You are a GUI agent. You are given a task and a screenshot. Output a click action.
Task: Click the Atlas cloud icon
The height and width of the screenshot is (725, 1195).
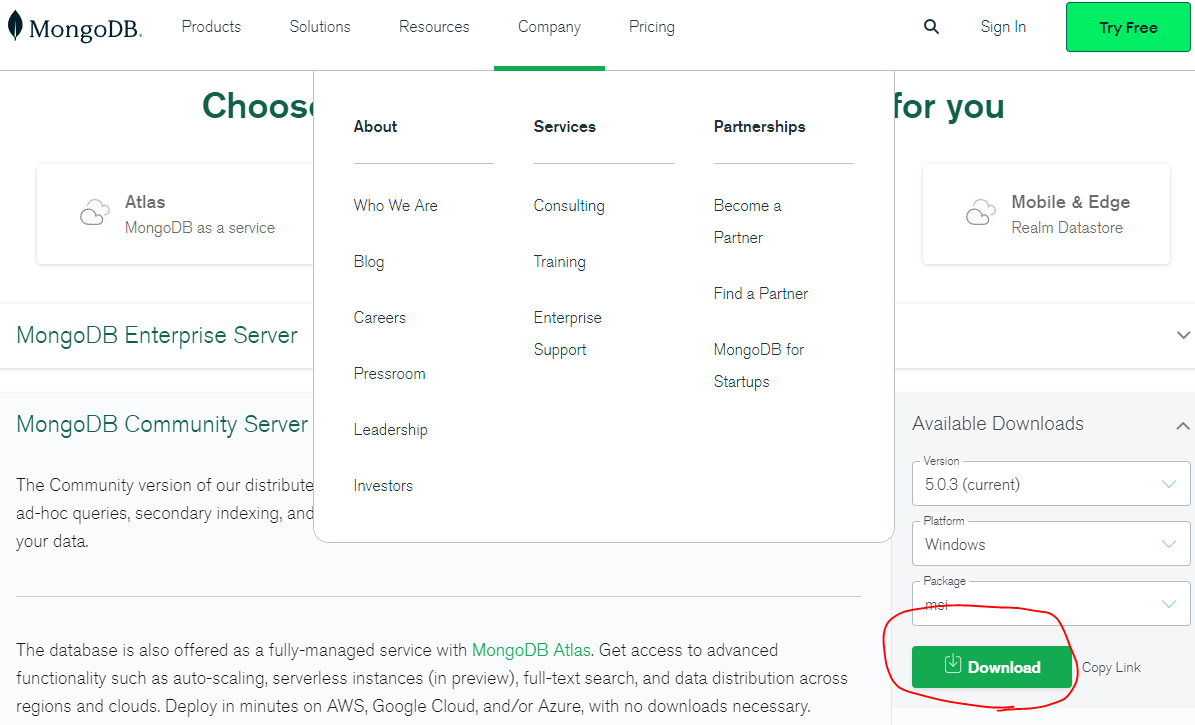tap(95, 213)
